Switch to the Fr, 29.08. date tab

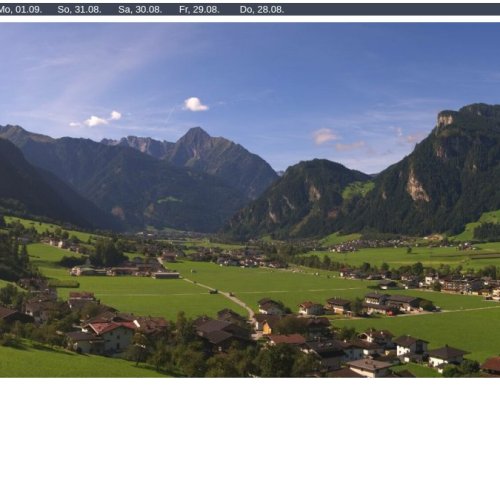pyautogui.click(x=199, y=10)
